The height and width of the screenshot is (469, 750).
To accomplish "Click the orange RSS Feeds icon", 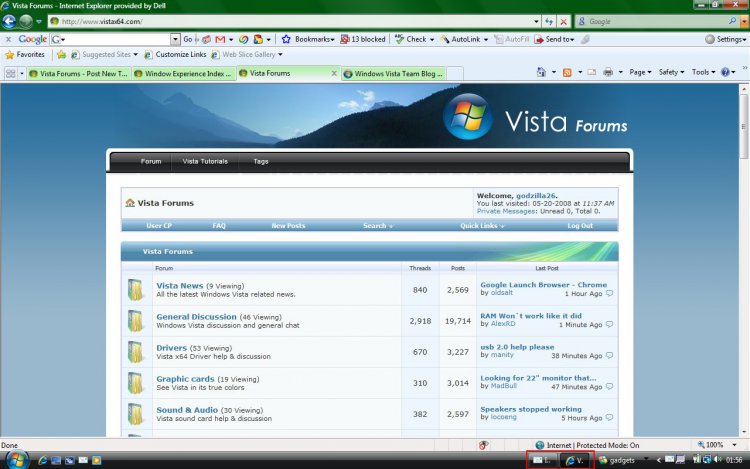I will pos(567,72).
